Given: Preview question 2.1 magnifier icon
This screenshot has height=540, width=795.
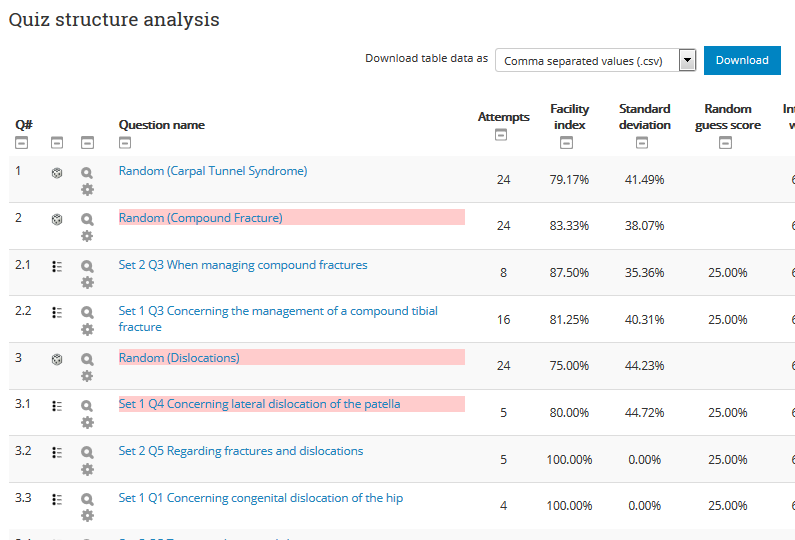Looking at the screenshot, I should coord(87,266).
